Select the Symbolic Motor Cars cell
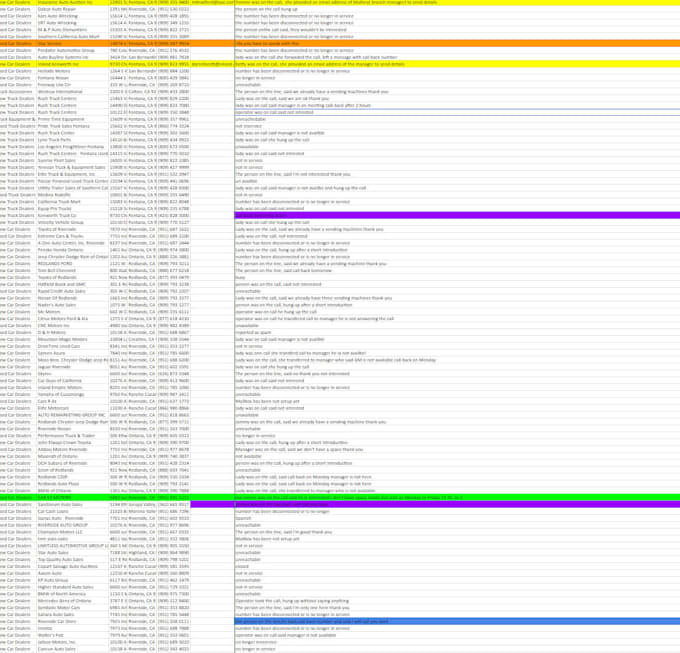The width and height of the screenshot is (680, 653). coord(72,608)
